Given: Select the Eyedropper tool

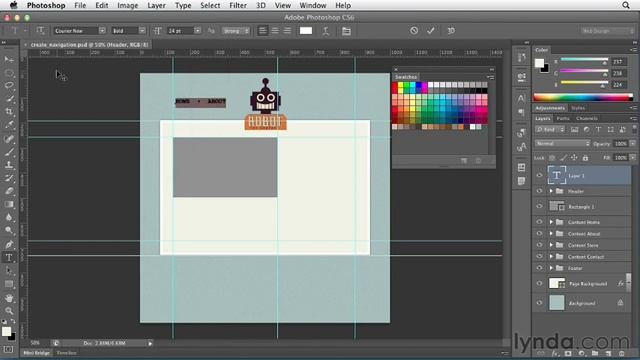Looking at the screenshot, I should [9, 125].
